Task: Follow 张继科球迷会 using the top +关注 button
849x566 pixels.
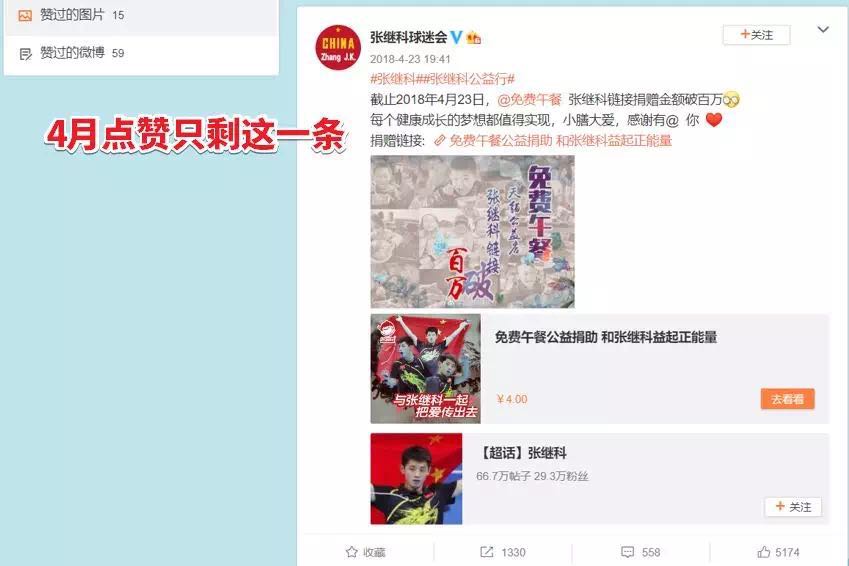Action: pyautogui.click(x=756, y=35)
